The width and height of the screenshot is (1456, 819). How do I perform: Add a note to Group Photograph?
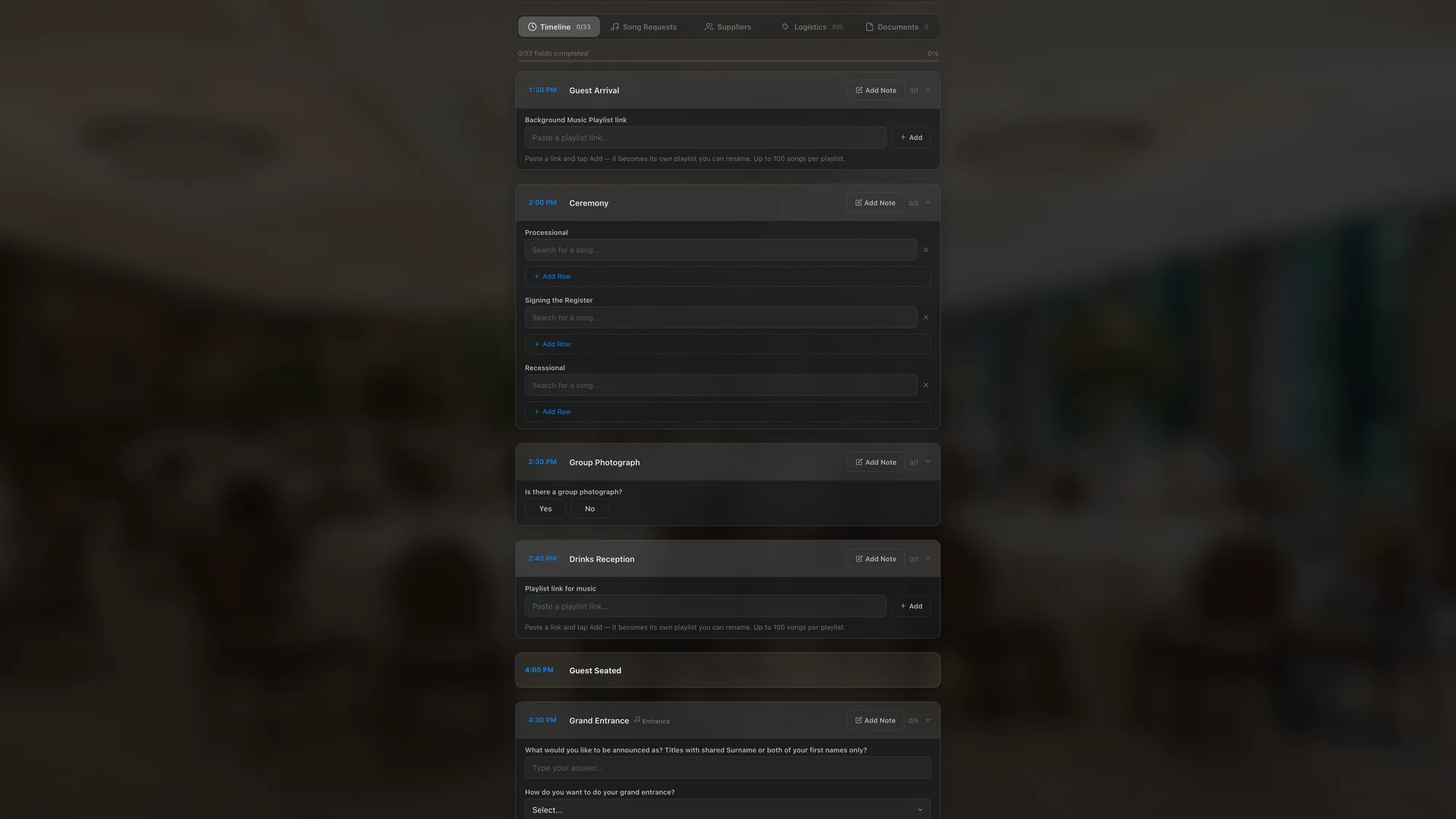[x=876, y=462]
